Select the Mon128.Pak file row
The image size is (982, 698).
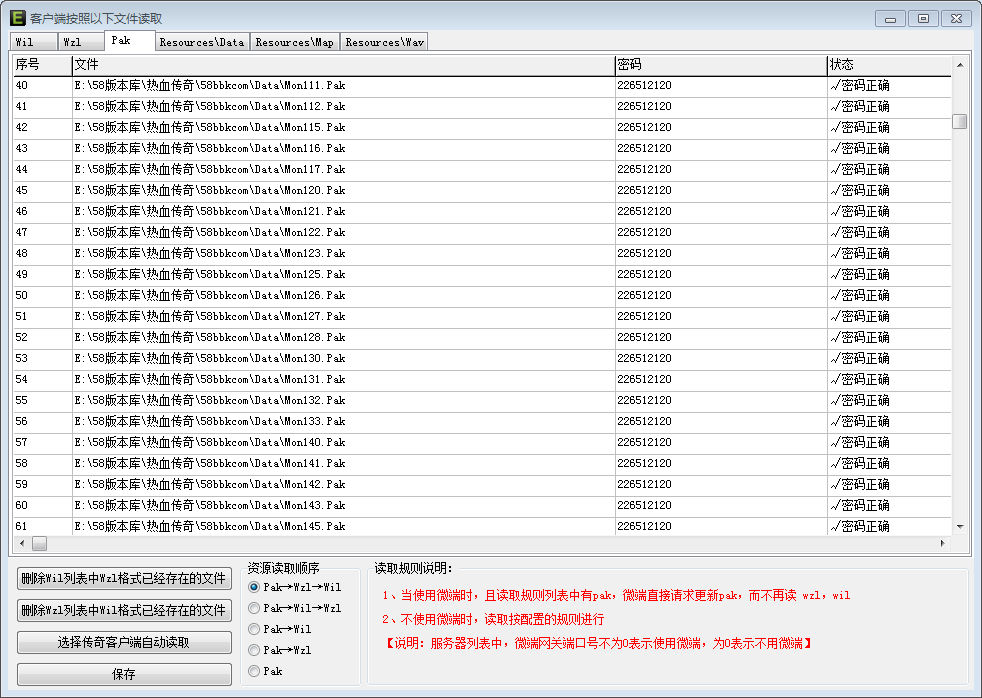[482, 337]
